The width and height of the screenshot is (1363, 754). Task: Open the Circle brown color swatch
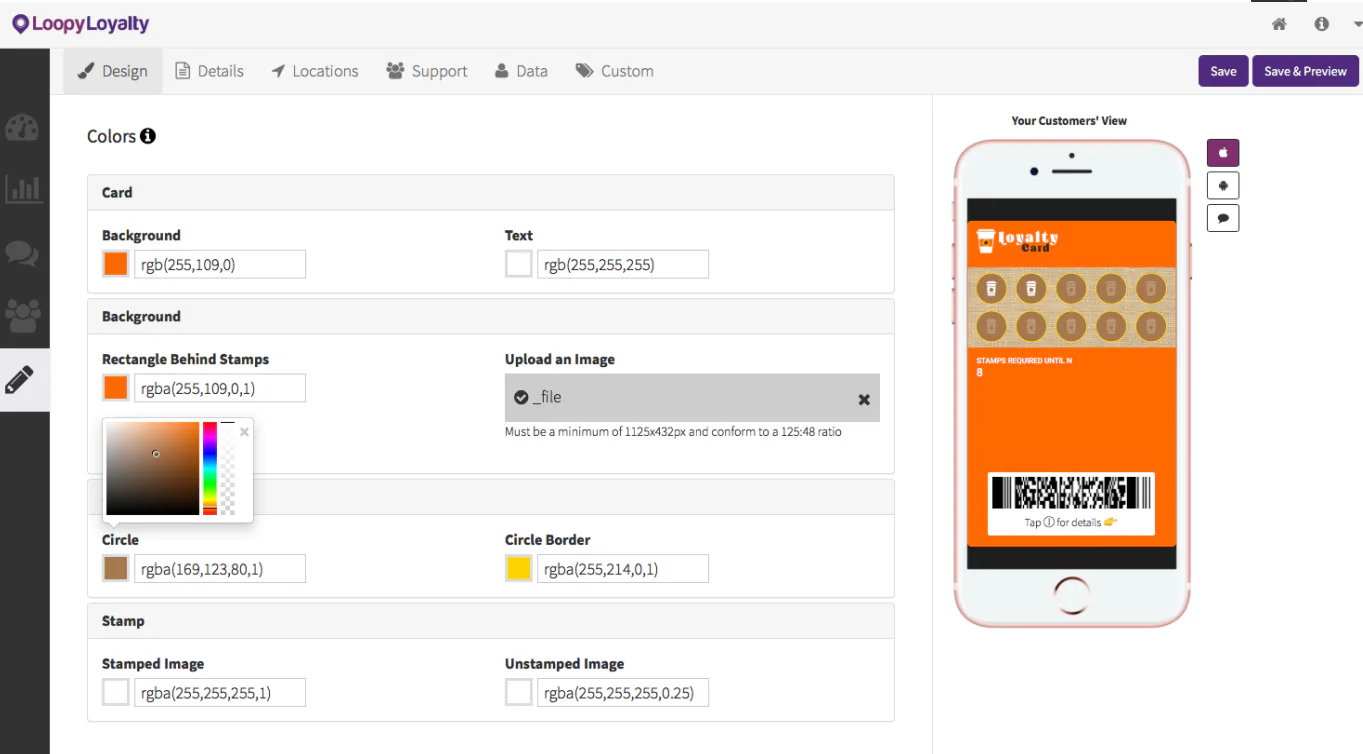(x=116, y=569)
